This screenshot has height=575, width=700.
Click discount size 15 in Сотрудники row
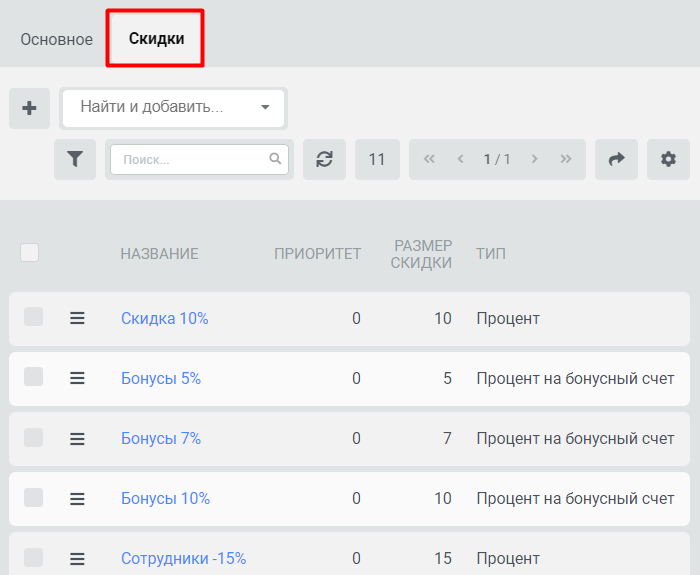[x=443, y=558]
